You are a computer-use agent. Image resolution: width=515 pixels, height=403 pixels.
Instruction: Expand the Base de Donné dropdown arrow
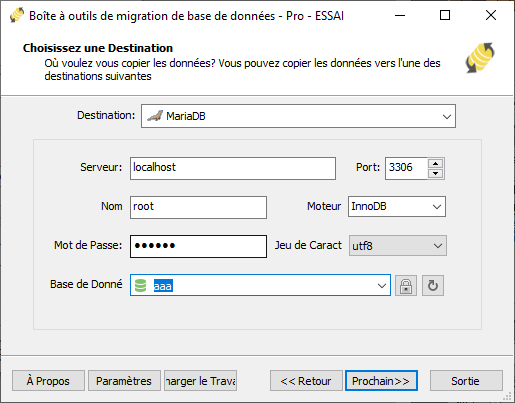[382, 286]
